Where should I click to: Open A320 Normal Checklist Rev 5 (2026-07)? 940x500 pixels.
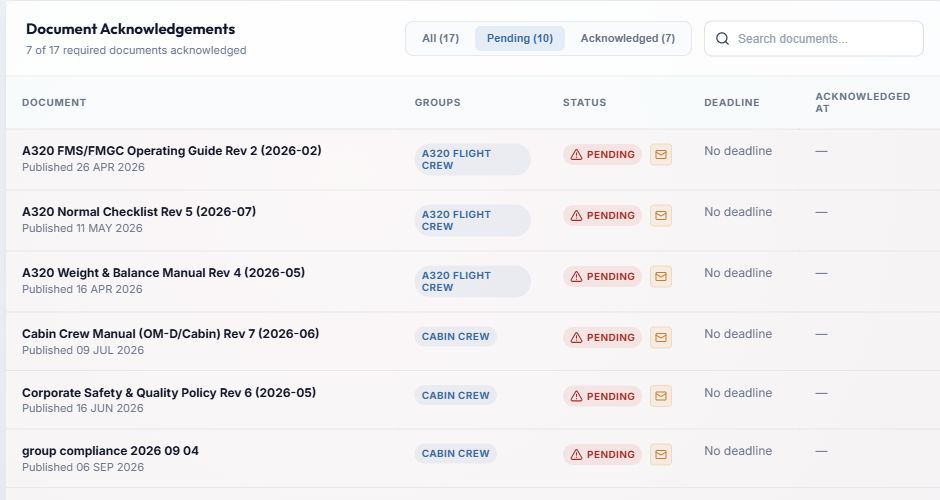tap(139, 212)
